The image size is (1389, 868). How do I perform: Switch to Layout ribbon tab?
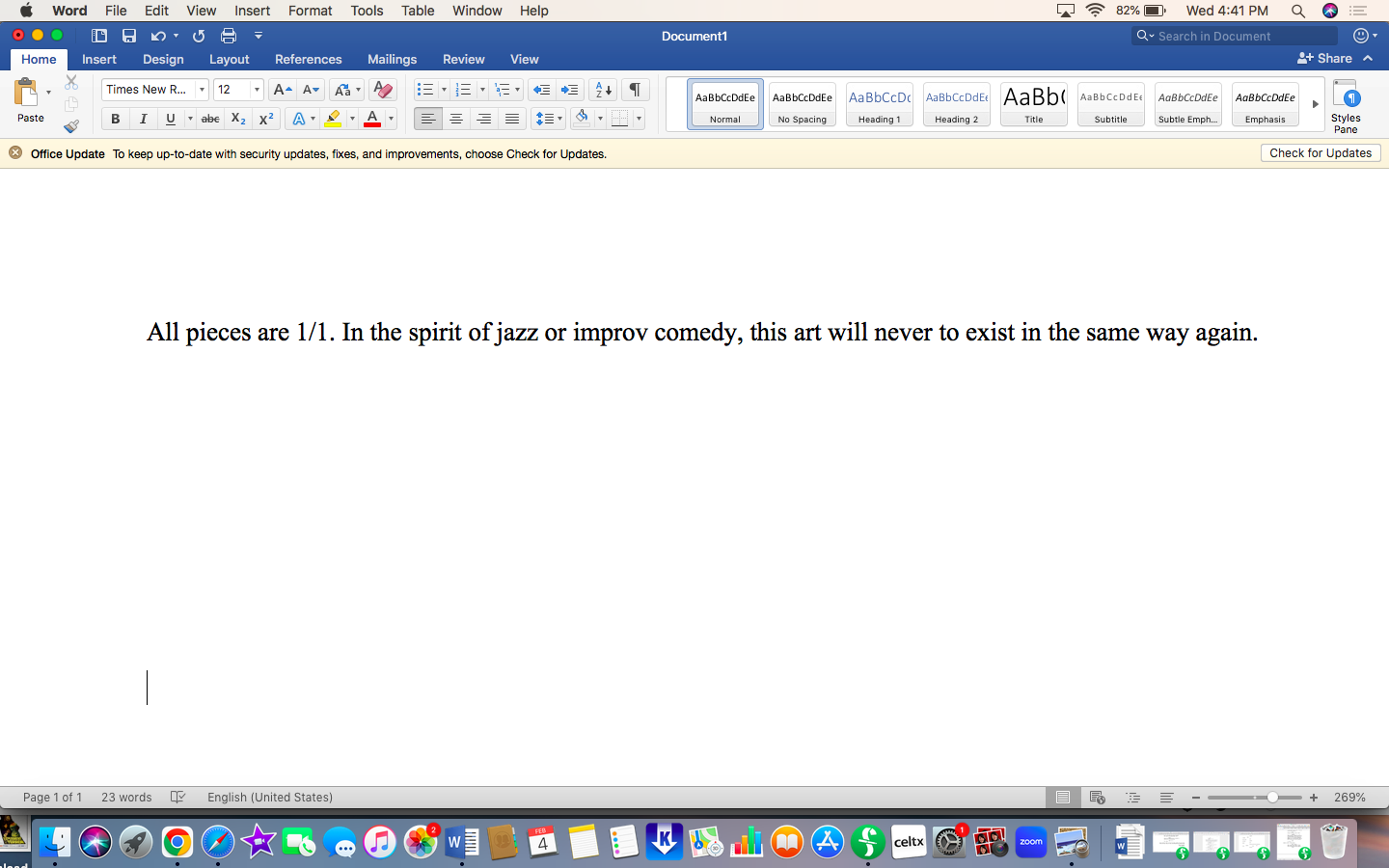point(230,59)
